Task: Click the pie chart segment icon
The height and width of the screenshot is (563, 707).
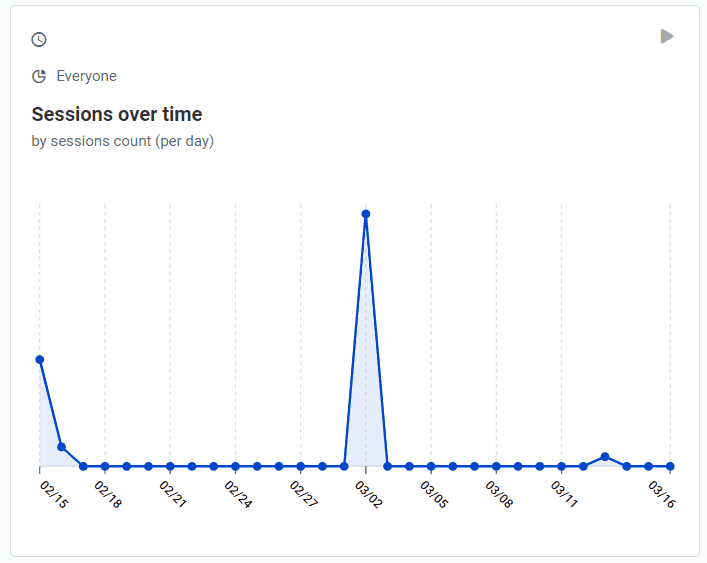Action: point(39,76)
